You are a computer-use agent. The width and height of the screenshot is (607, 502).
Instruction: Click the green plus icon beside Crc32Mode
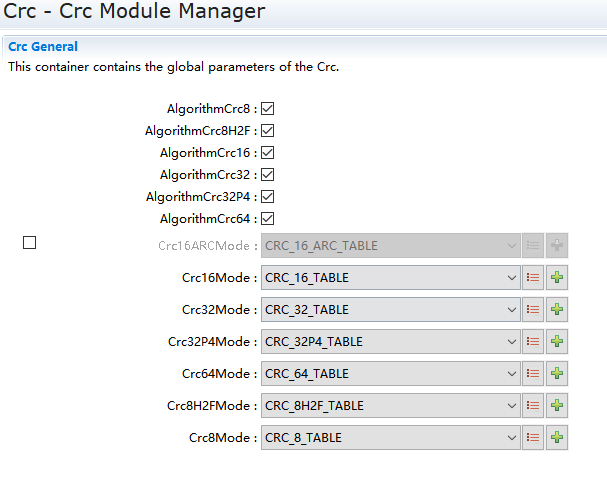tap(557, 310)
